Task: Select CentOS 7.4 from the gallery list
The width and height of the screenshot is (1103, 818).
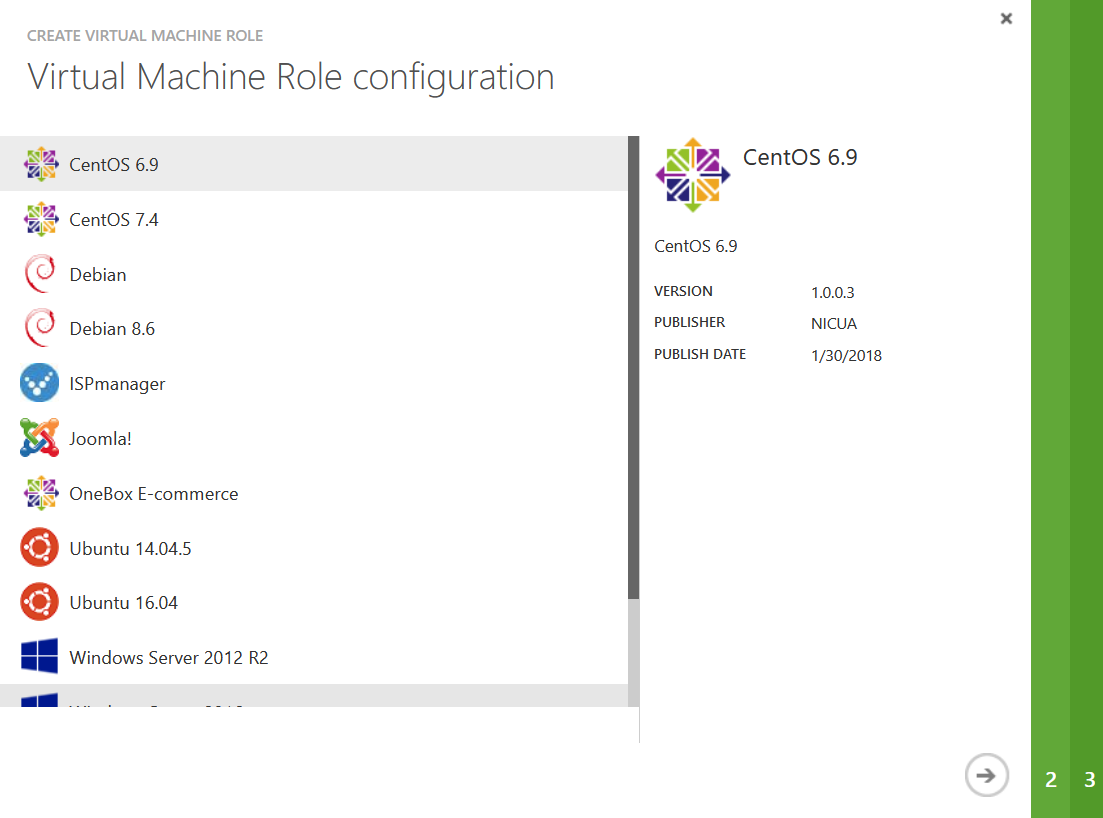Action: [x=314, y=219]
